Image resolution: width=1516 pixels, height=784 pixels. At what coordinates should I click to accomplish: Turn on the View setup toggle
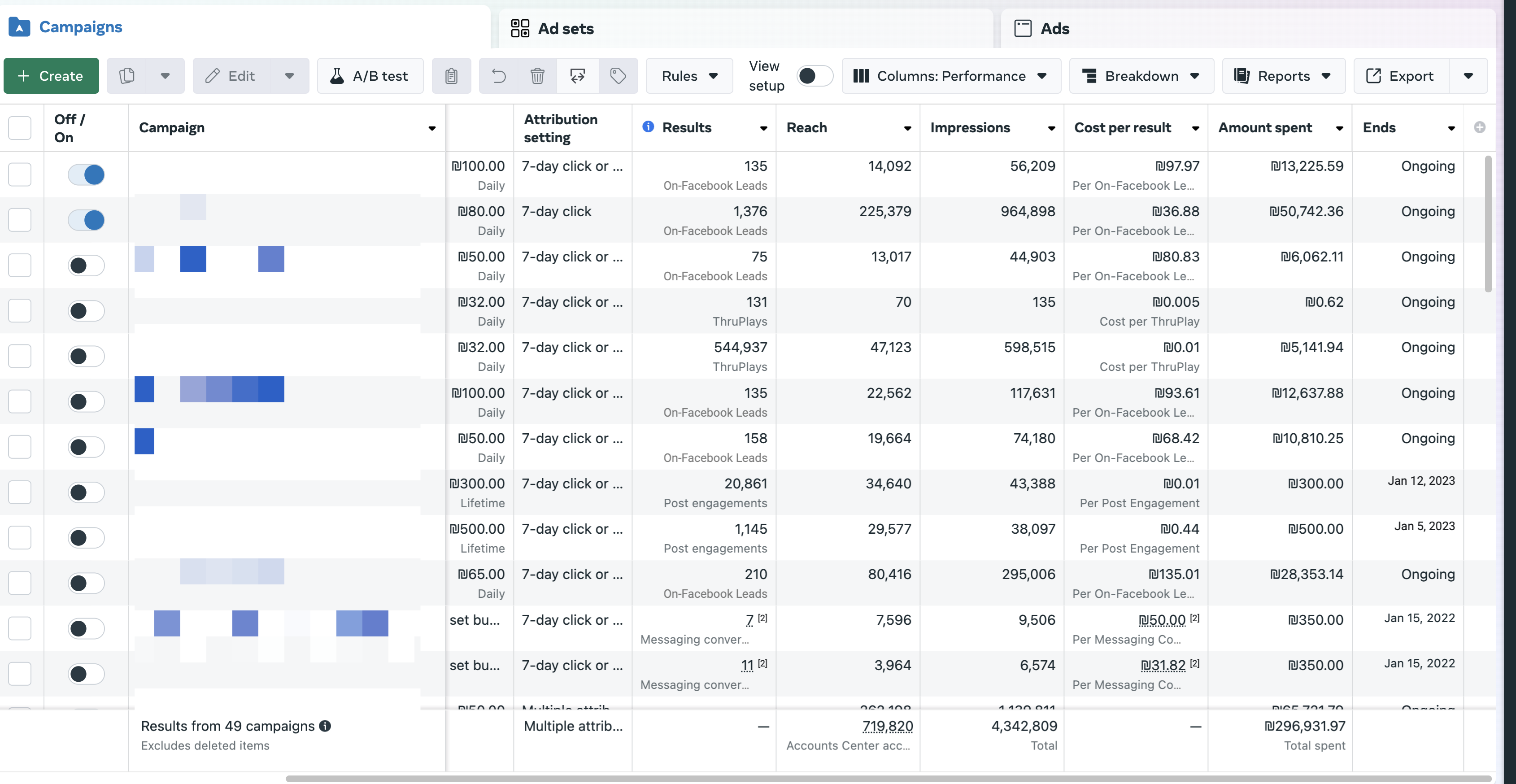click(814, 76)
